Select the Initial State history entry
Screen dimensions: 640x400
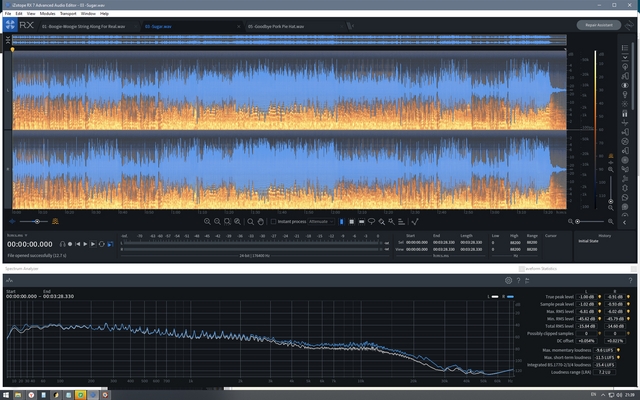coord(587,241)
